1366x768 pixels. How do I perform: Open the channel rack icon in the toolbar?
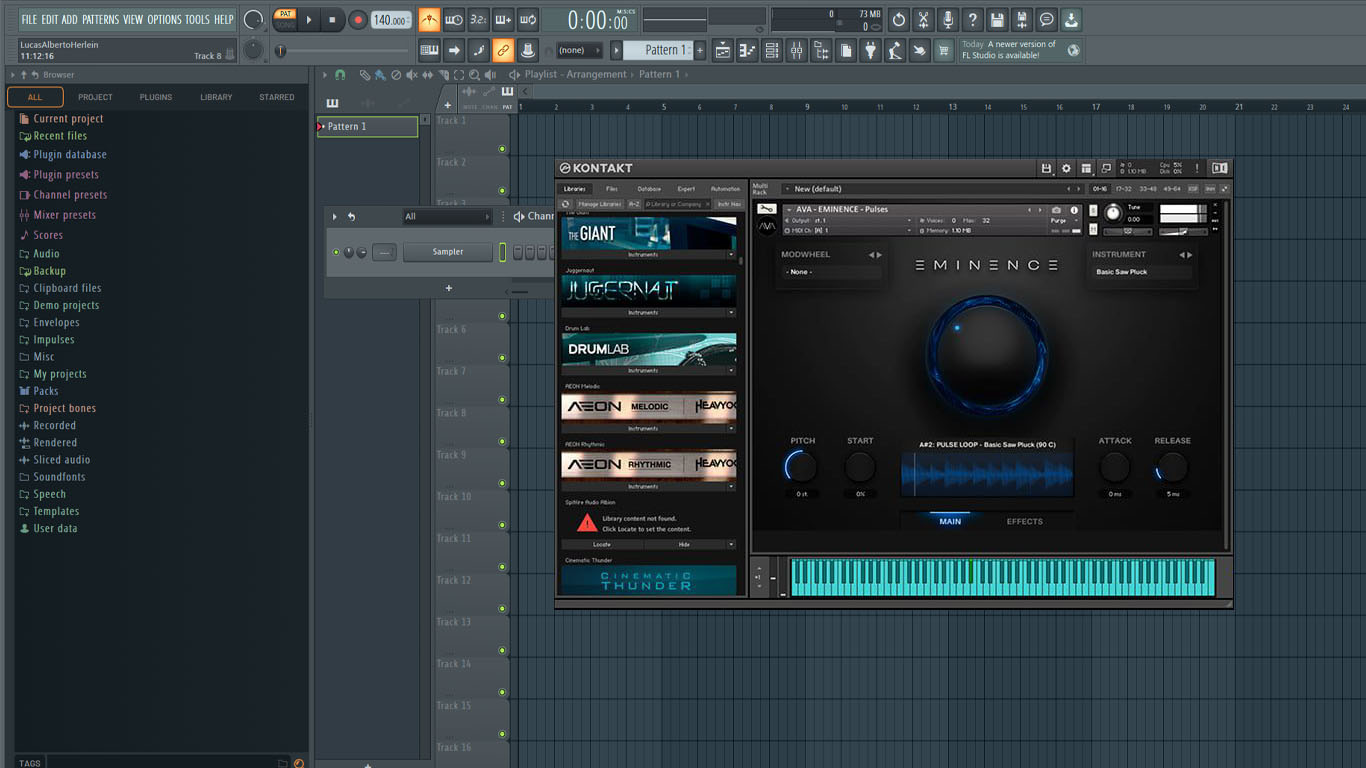(771, 50)
